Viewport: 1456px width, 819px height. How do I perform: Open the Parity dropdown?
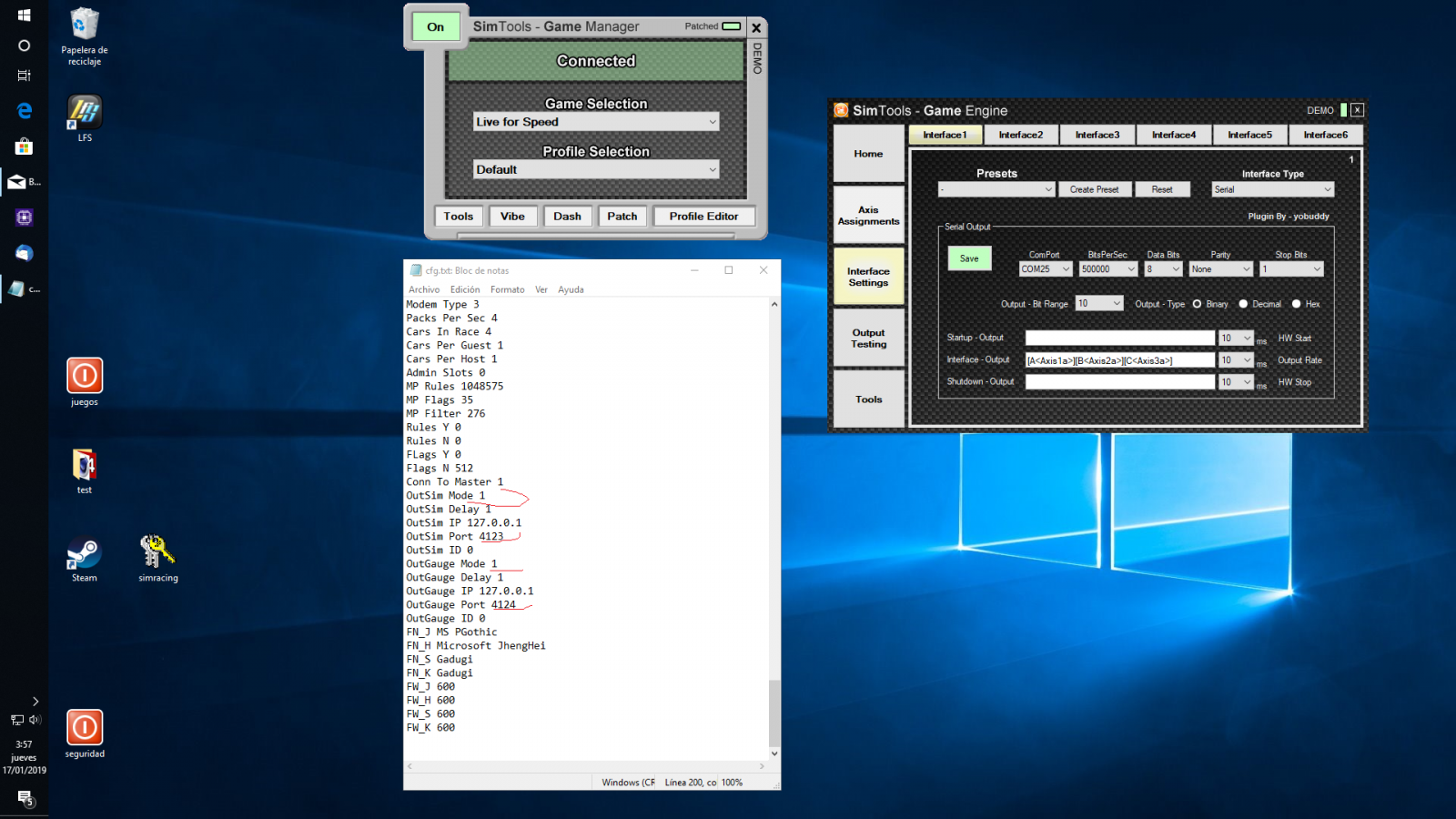[x=1221, y=269]
